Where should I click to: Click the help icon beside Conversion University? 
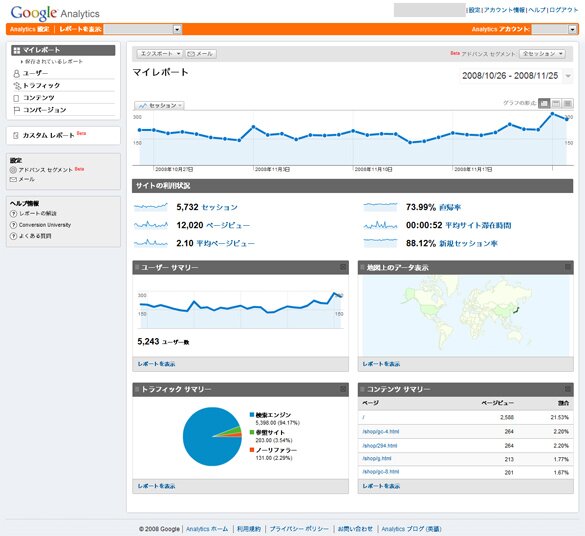(13, 225)
